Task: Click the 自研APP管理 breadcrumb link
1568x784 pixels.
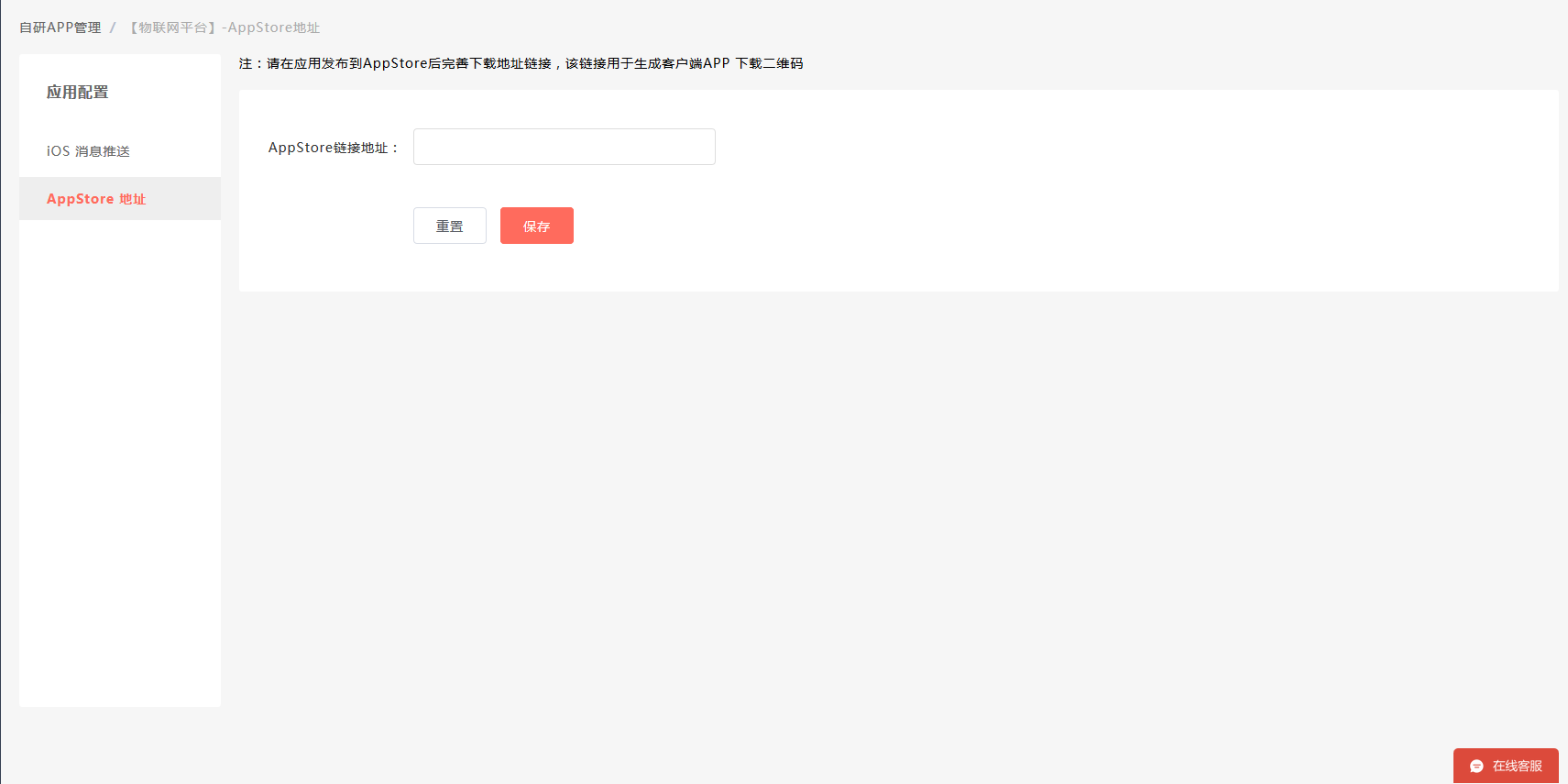Action: point(60,28)
